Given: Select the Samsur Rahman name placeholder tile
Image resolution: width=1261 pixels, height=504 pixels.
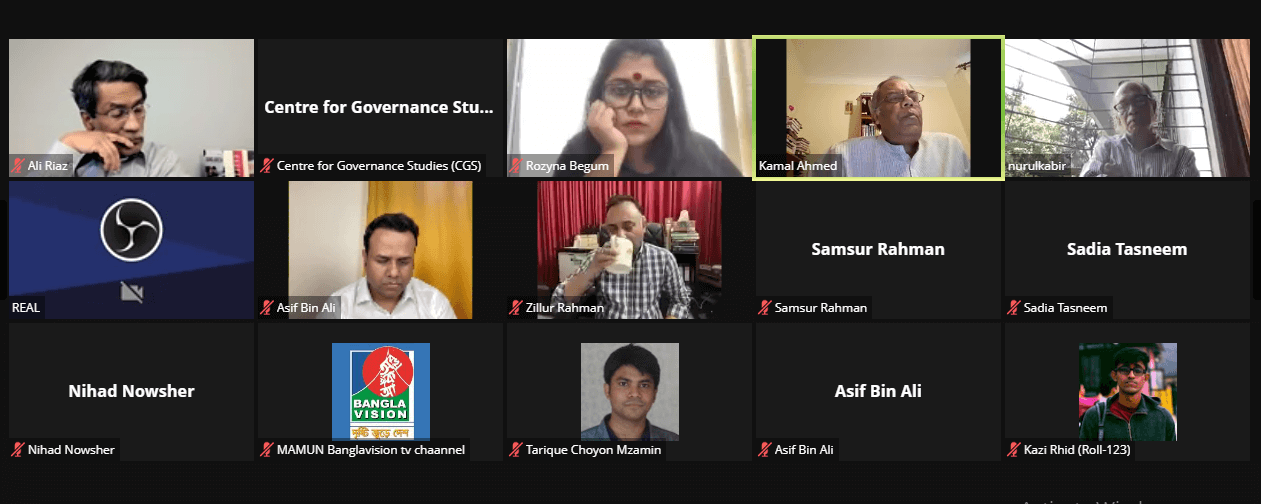Looking at the screenshot, I should 878,250.
